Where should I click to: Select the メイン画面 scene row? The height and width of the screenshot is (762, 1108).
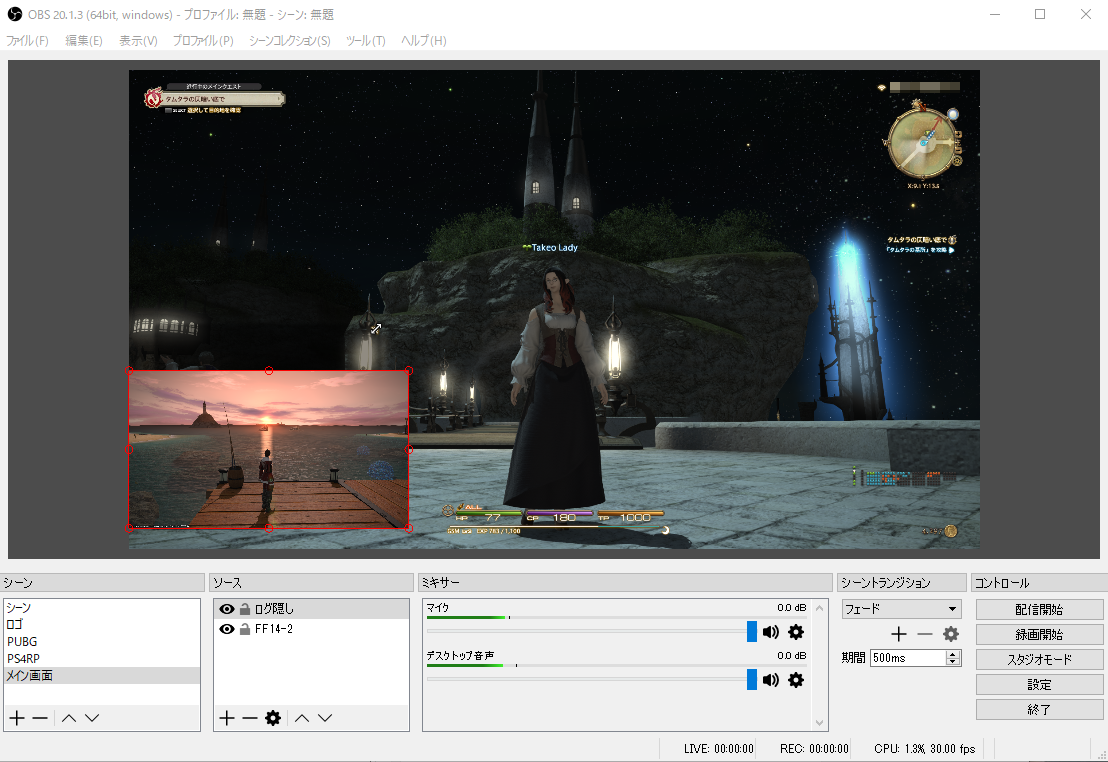tap(102, 675)
